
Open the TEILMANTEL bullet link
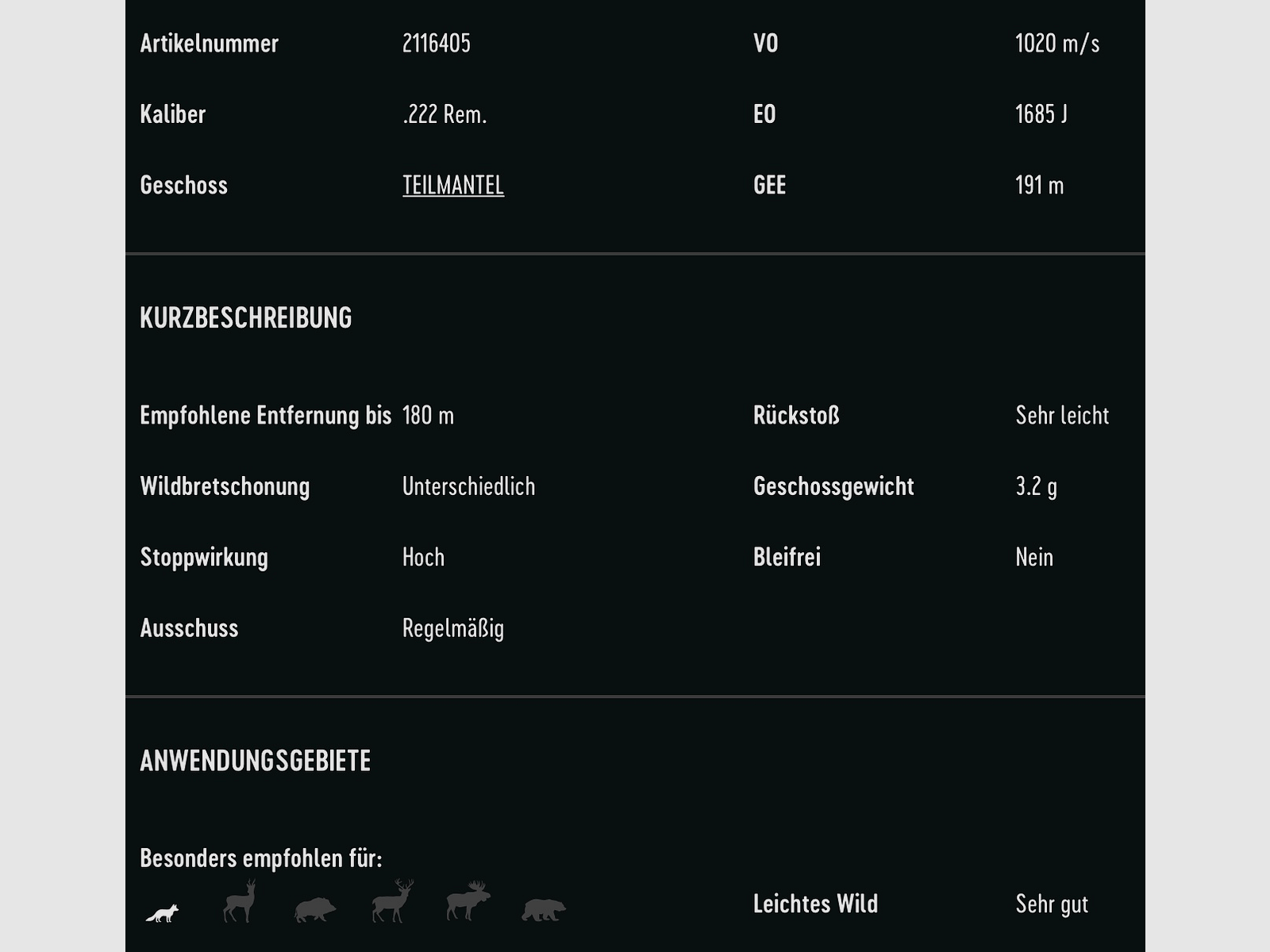pyautogui.click(x=453, y=185)
